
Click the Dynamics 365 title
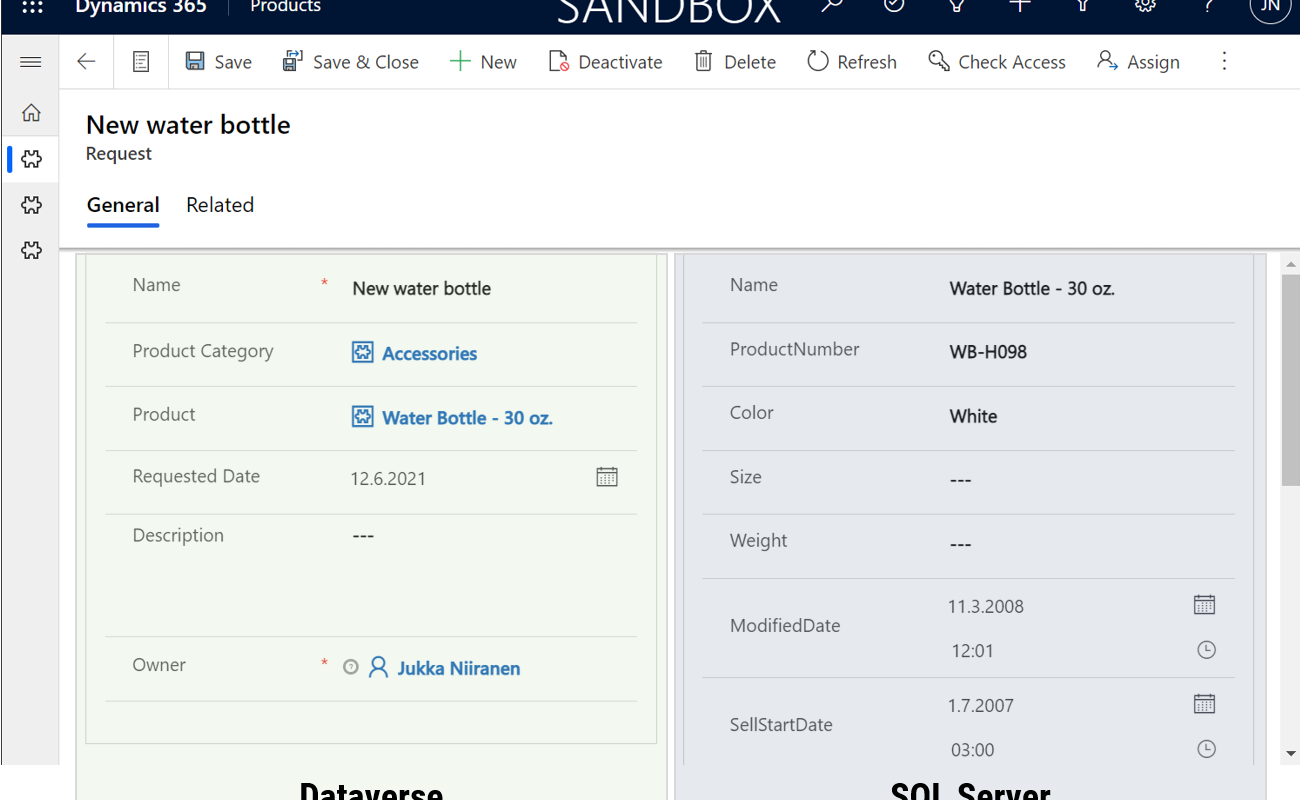tap(141, 7)
